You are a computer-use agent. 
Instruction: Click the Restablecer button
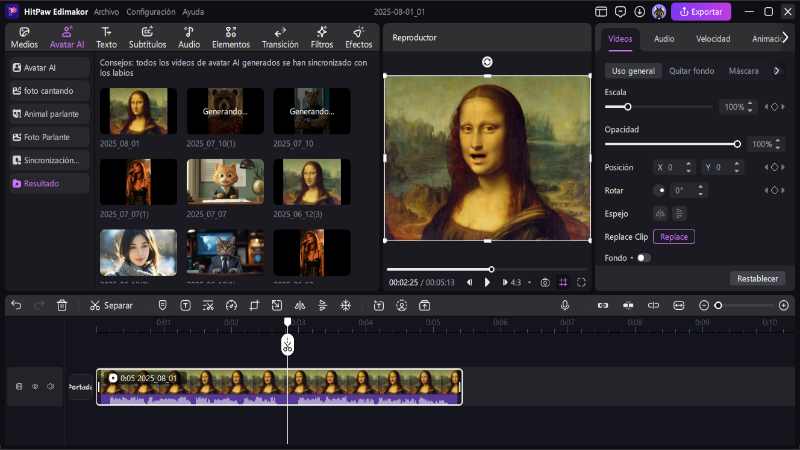click(x=757, y=279)
